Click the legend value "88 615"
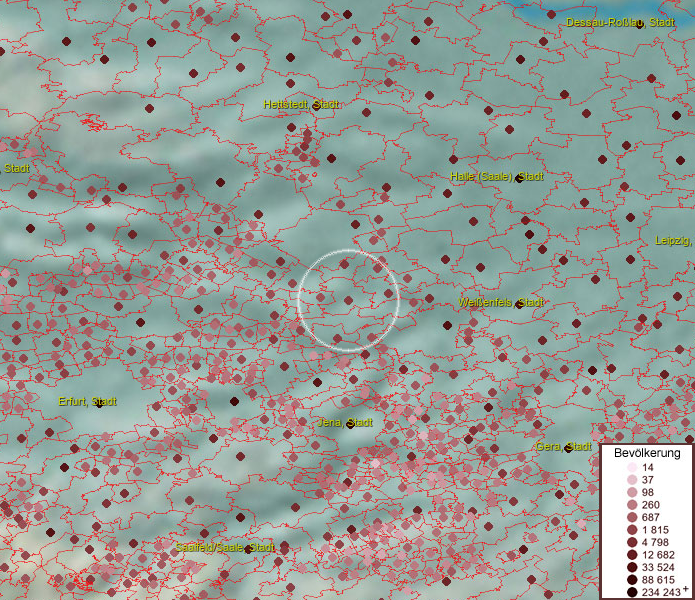Screen dimensions: 695x600 (658, 580)
